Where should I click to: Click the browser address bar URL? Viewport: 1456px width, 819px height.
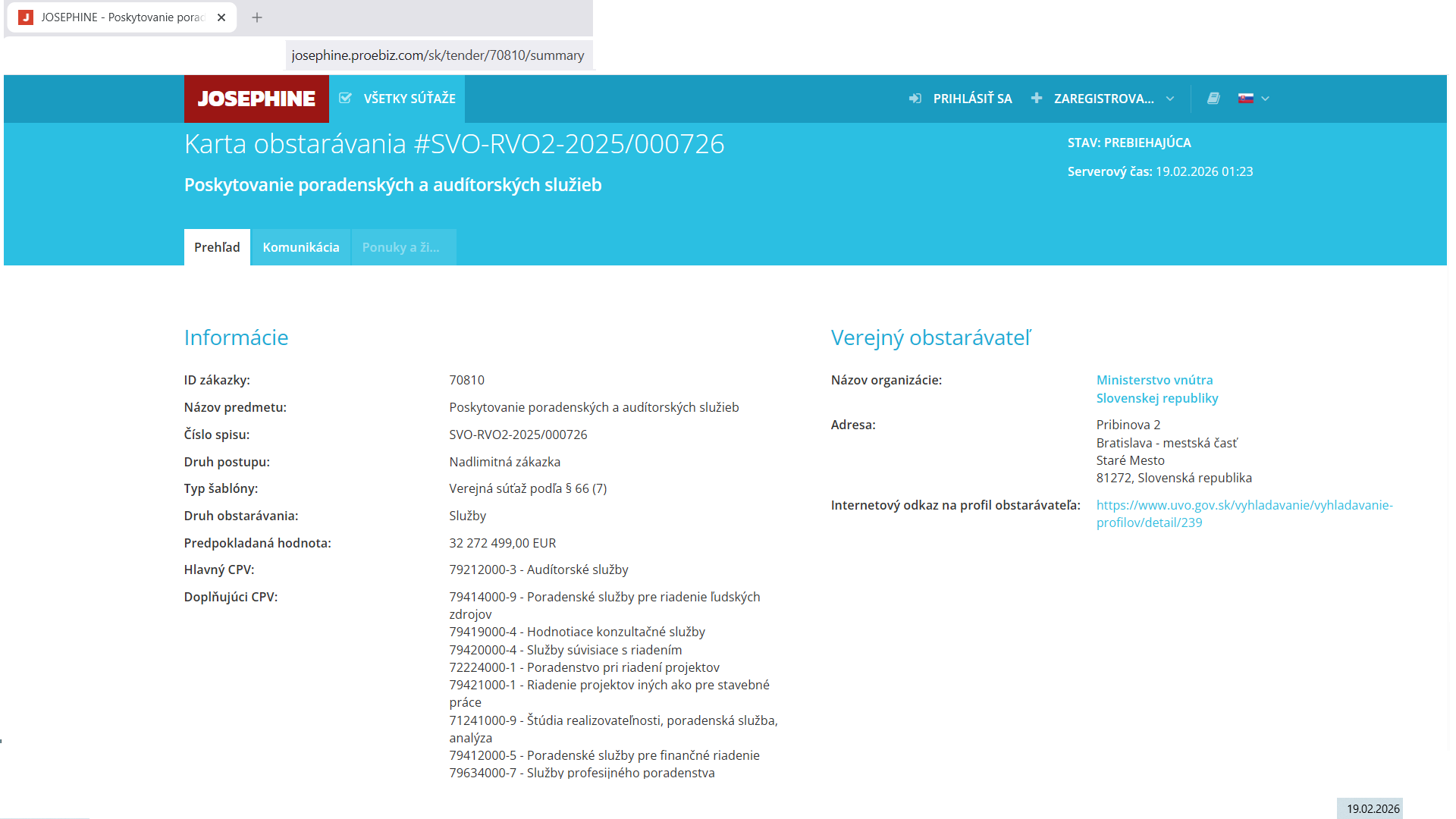point(438,55)
